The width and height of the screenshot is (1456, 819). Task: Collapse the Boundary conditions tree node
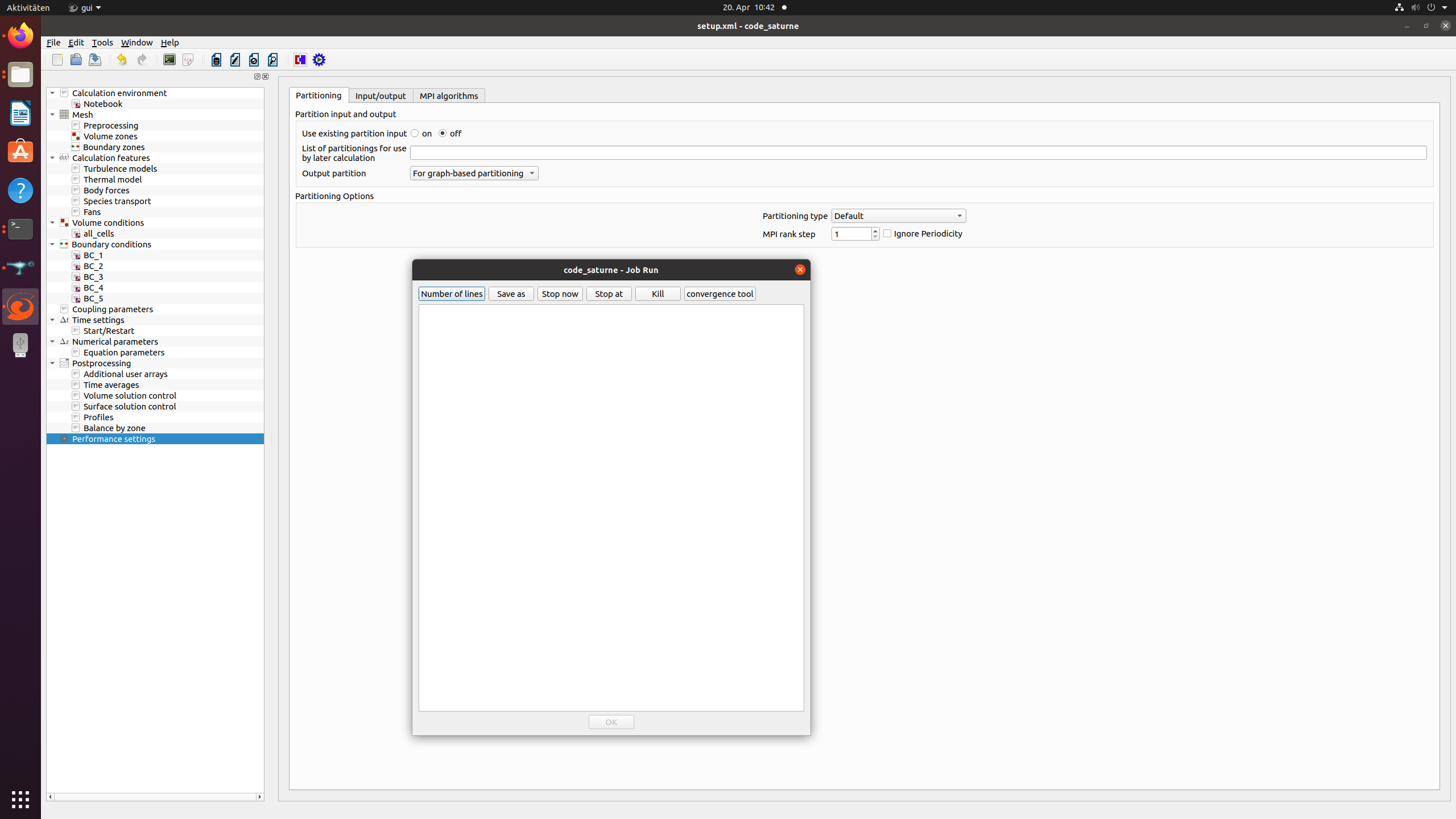click(x=52, y=245)
